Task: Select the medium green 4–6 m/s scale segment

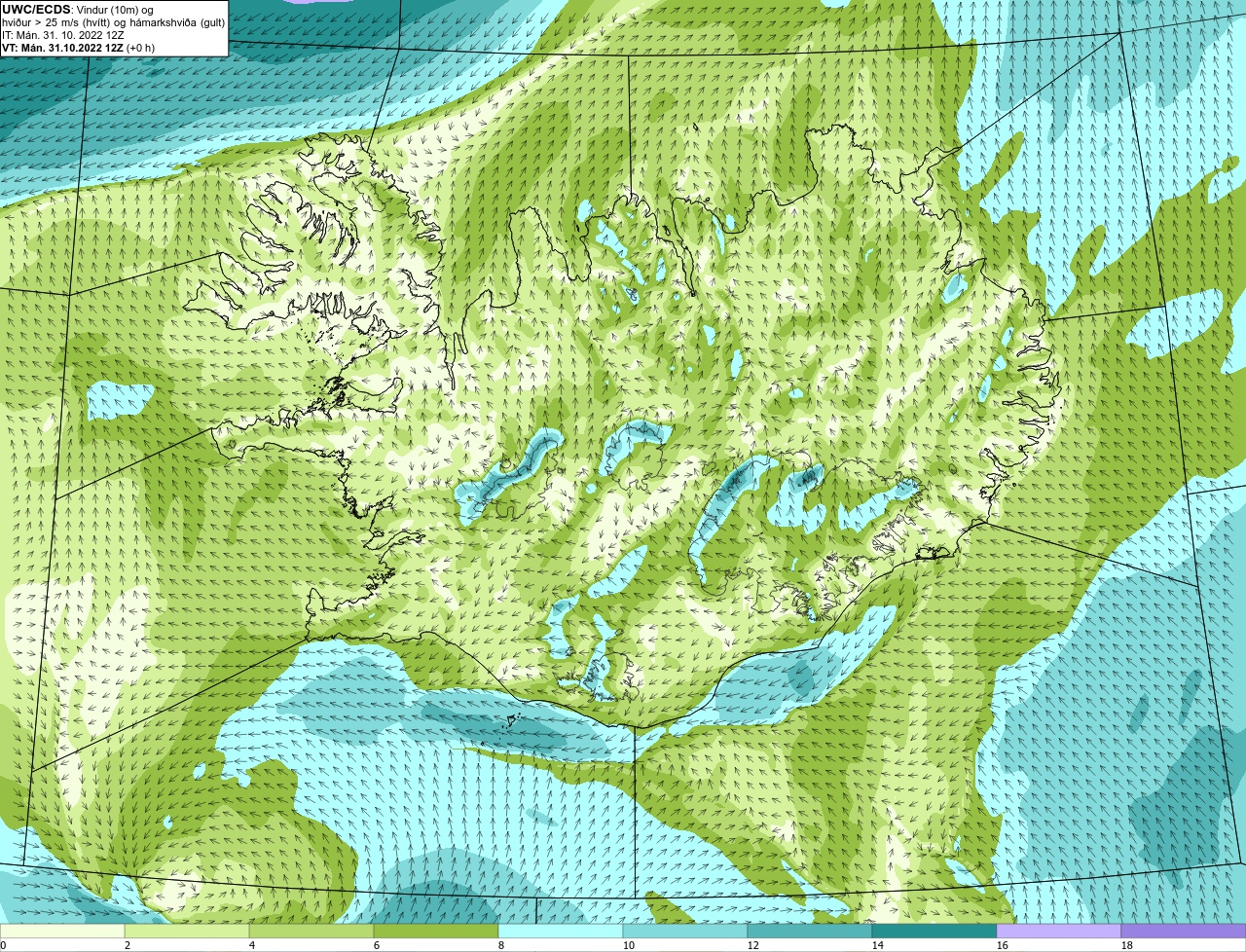Action: tap(311, 931)
